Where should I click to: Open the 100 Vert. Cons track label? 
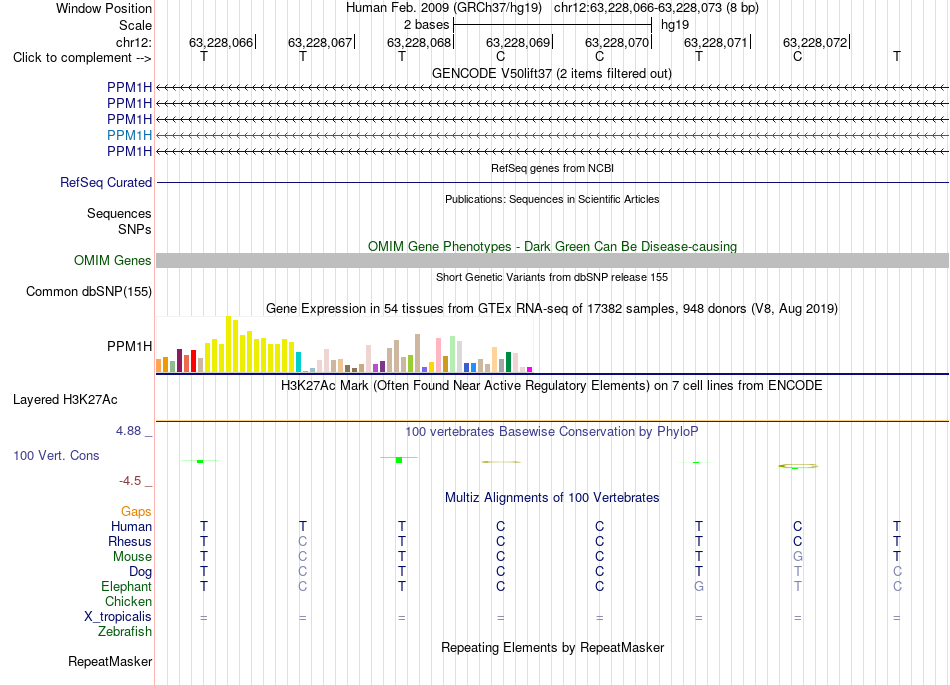[56, 455]
